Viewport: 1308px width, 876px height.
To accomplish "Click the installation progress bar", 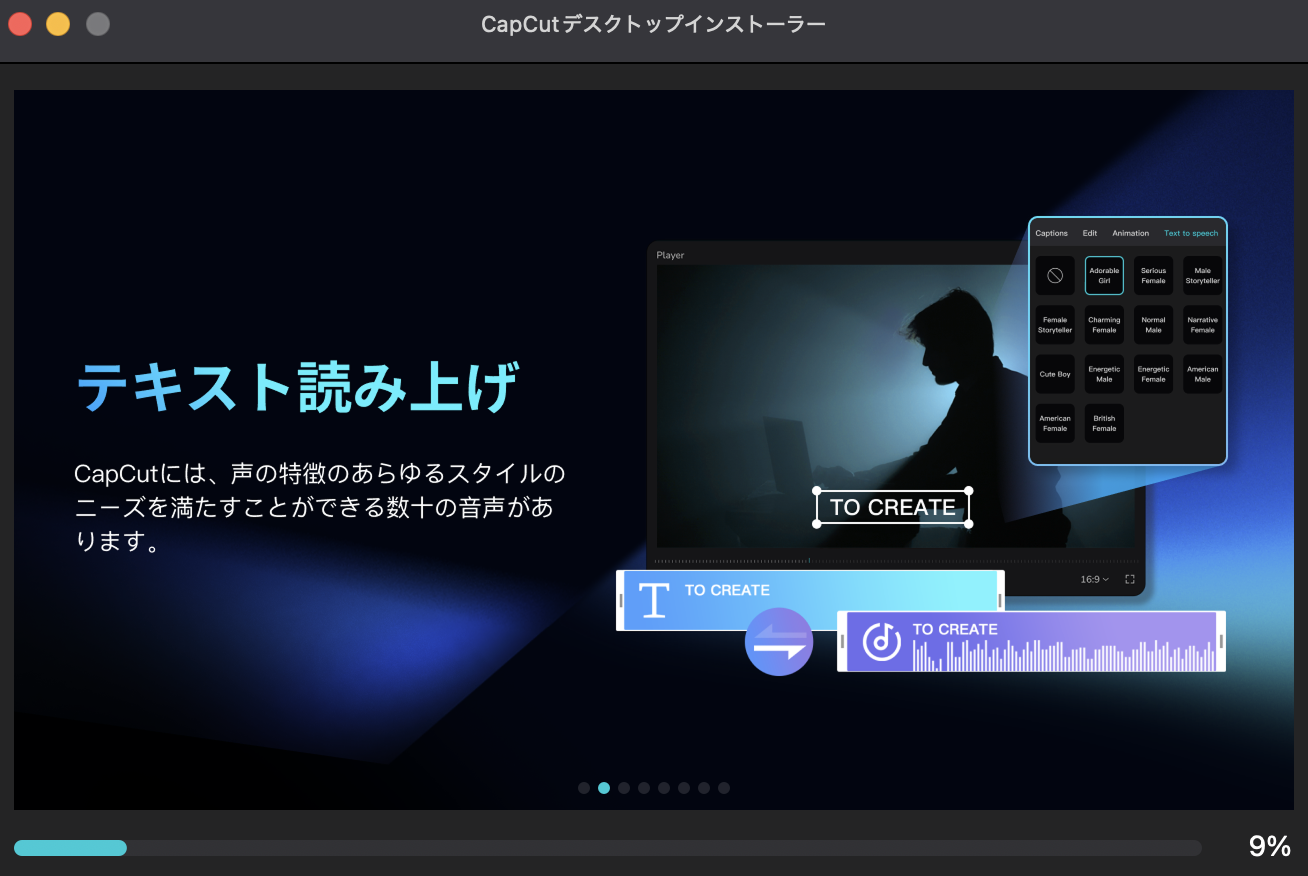I will click(608, 848).
